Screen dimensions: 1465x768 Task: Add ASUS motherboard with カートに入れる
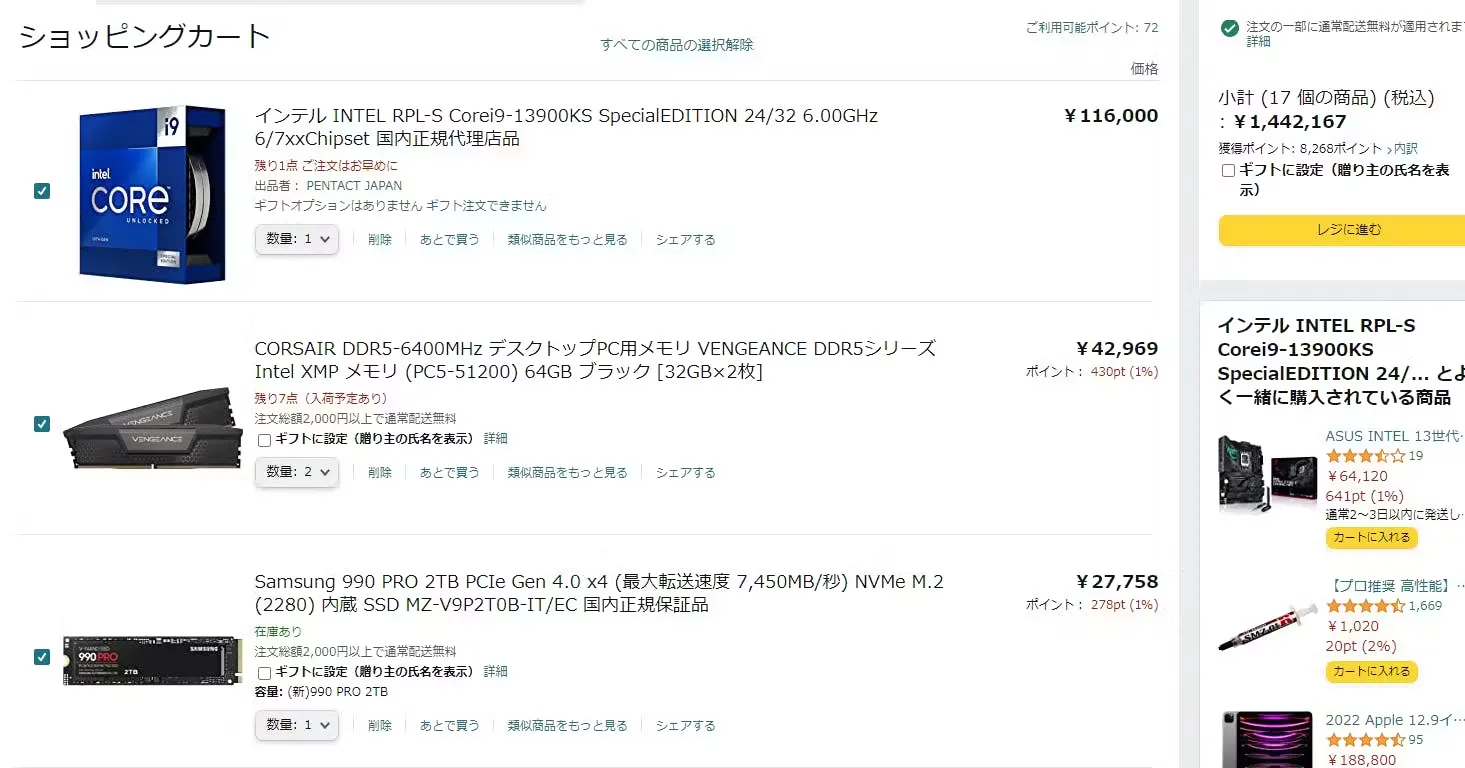pyautogui.click(x=1371, y=538)
